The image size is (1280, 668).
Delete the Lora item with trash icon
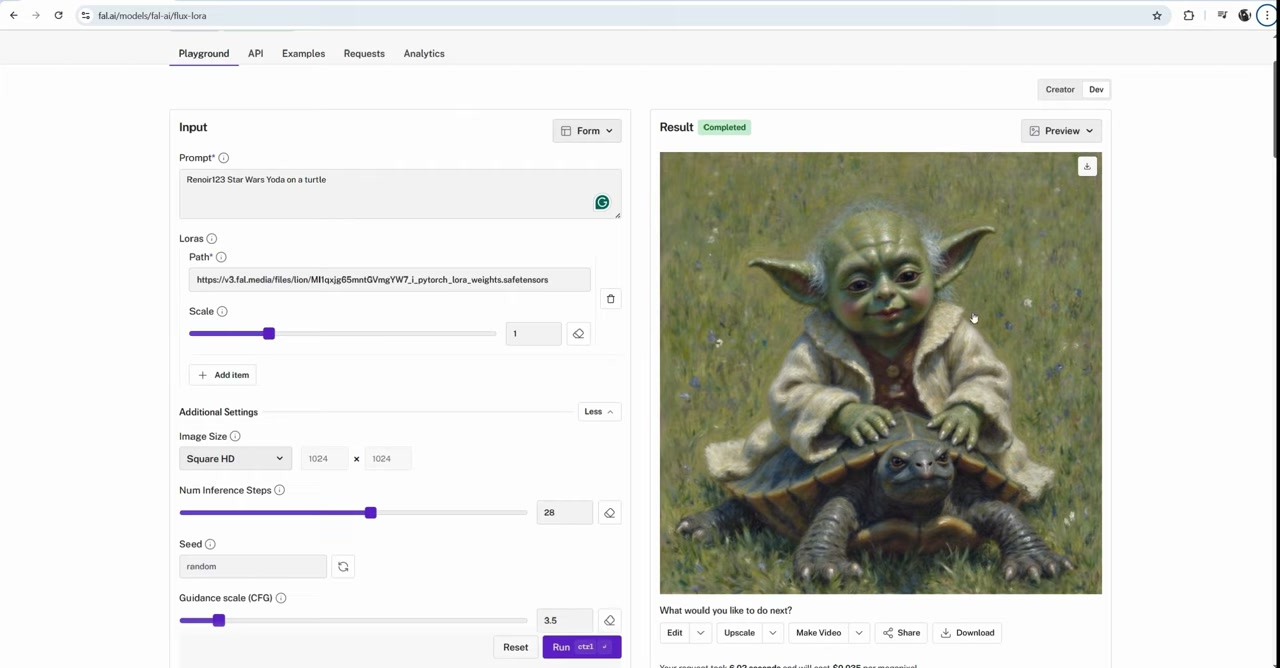(x=611, y=299)
